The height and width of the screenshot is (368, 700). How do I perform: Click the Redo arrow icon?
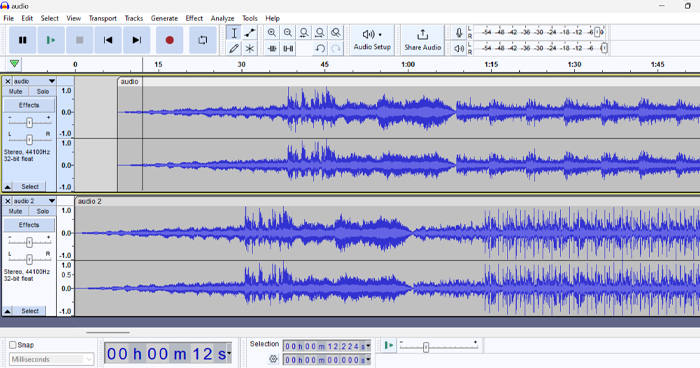click(x=336, y=48)
